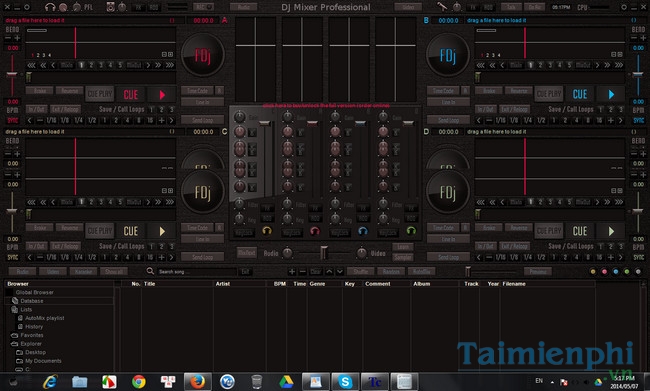The width and height of the screenshot is (650, 391).
Task: Enable the green headphone cue on mixer channel four
Action: tap(411, 231)
